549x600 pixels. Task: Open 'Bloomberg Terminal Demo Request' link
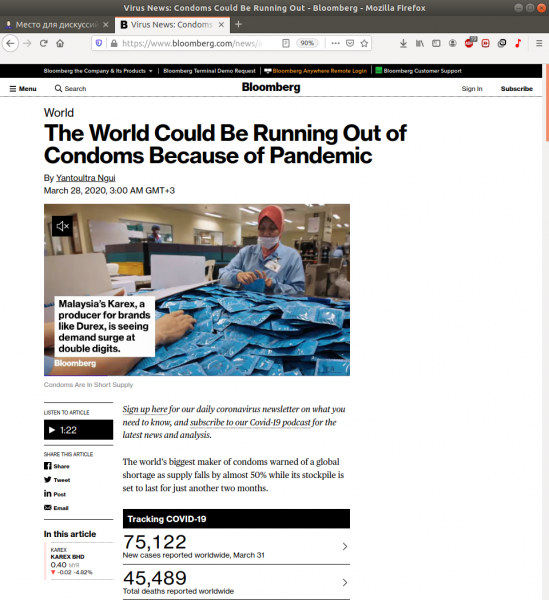[209, 71]
